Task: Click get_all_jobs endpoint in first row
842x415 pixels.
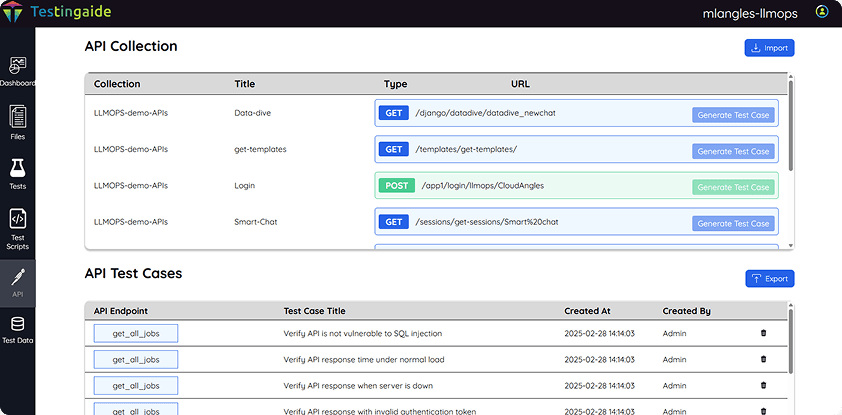Action: tap(135, 333)
